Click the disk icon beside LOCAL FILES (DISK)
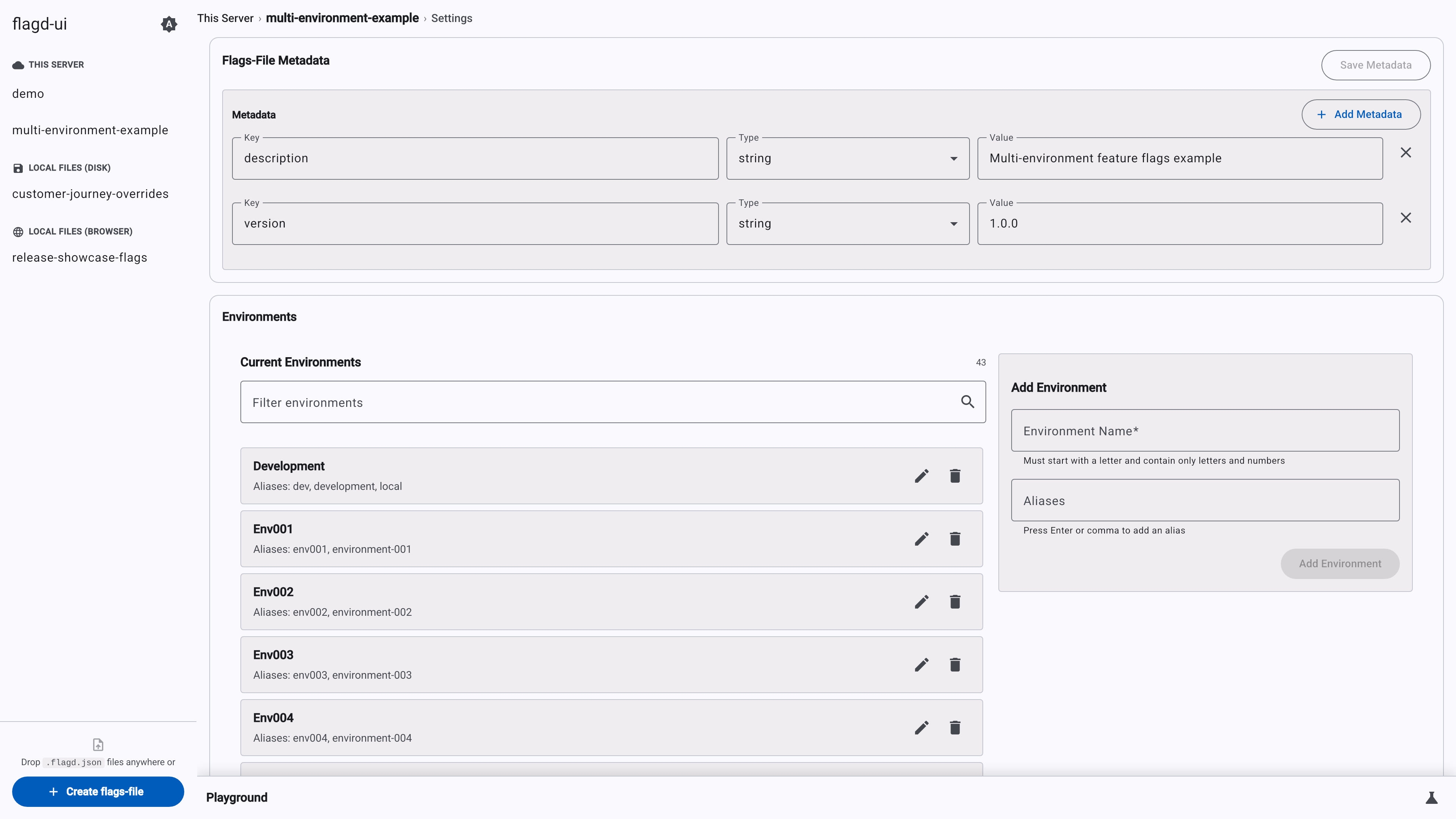The height and width of the screenshot is (819, 1456). [17, 167]
